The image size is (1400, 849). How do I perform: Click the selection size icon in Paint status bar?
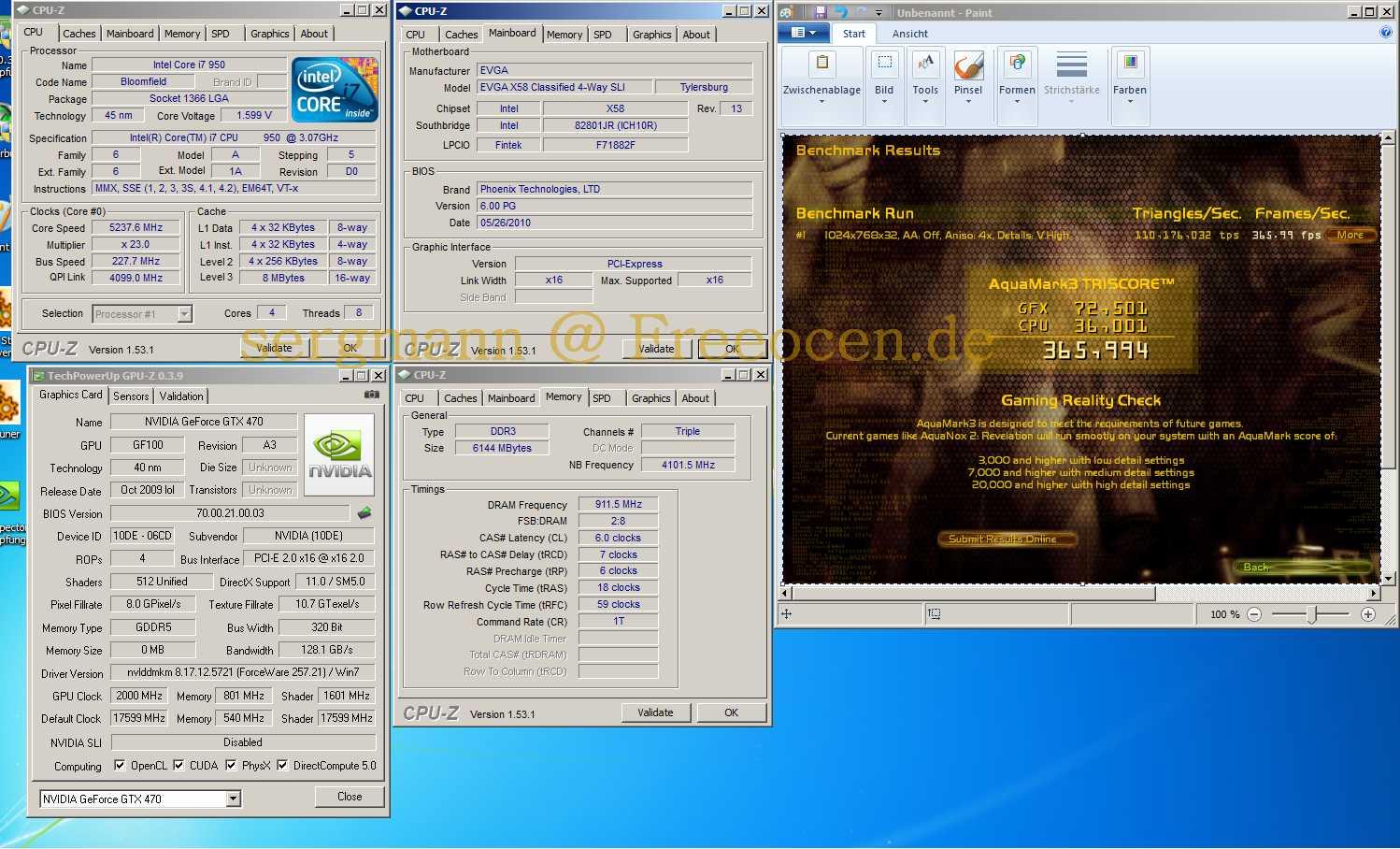pos(934,614)
